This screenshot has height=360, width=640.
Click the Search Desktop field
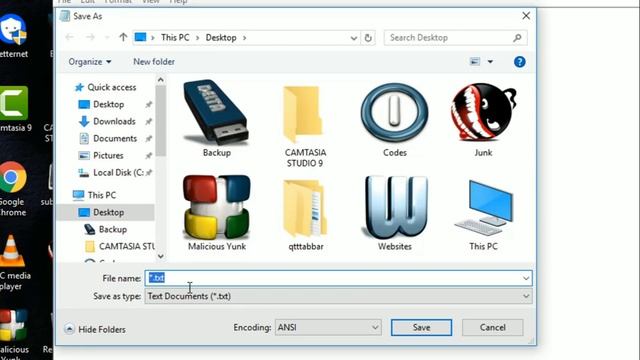[x=455, y=38]
